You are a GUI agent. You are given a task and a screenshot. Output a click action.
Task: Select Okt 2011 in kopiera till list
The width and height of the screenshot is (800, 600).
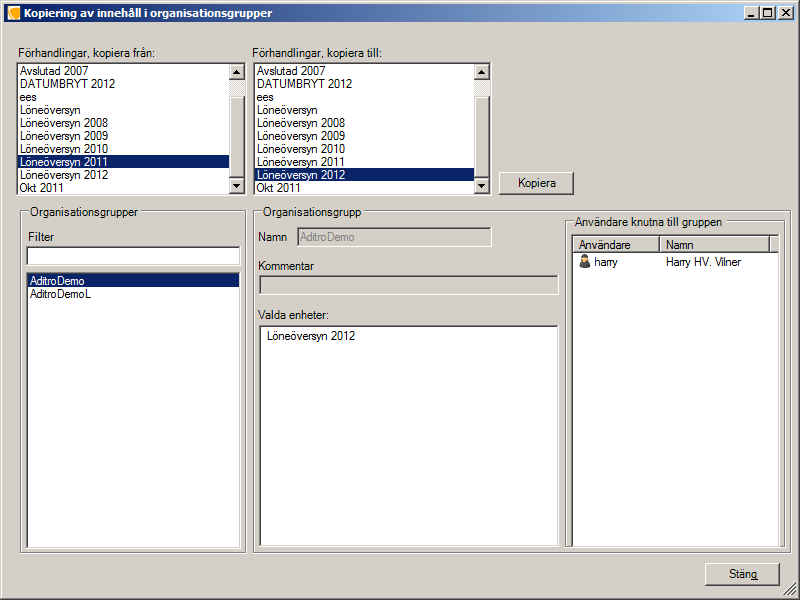point(364,188)
